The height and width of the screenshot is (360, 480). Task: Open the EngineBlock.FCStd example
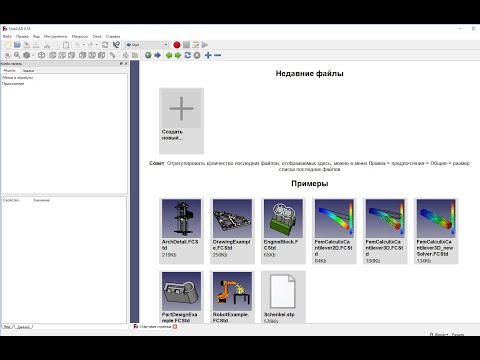click(283, 231)
